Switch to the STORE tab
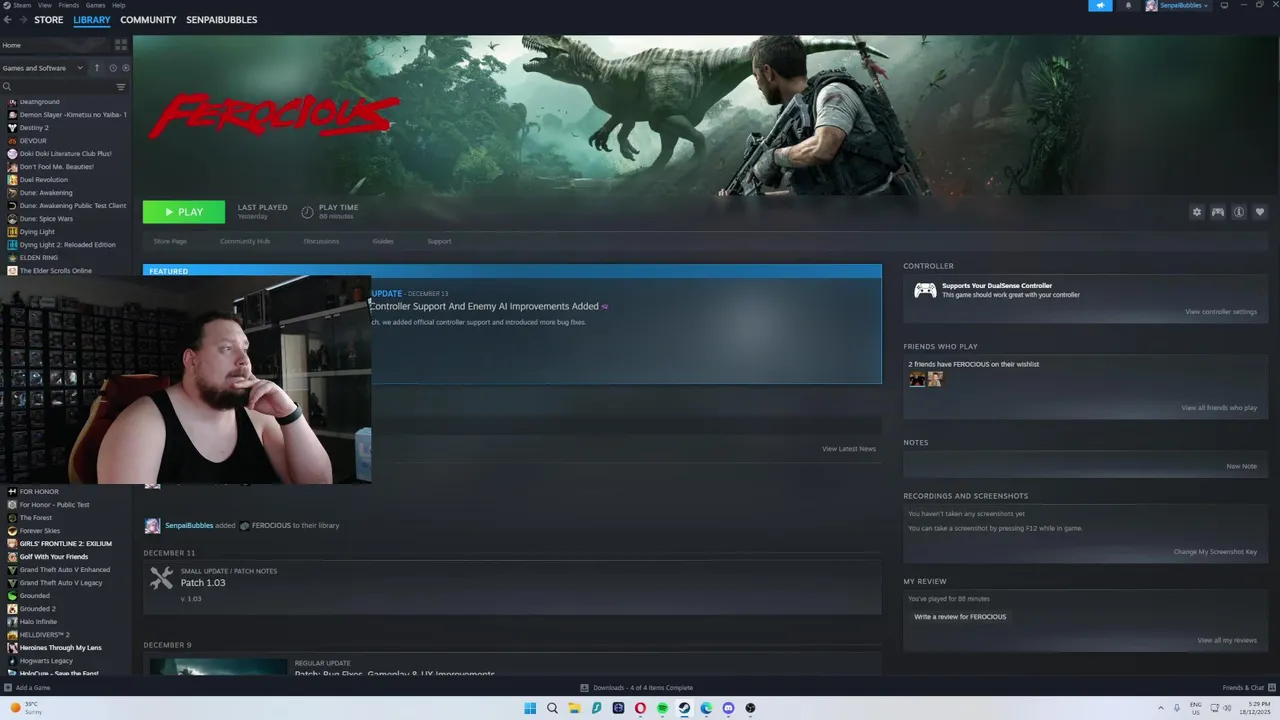Image resolution: width=1280 pixels, height=720 pixels. click(48, 20)
